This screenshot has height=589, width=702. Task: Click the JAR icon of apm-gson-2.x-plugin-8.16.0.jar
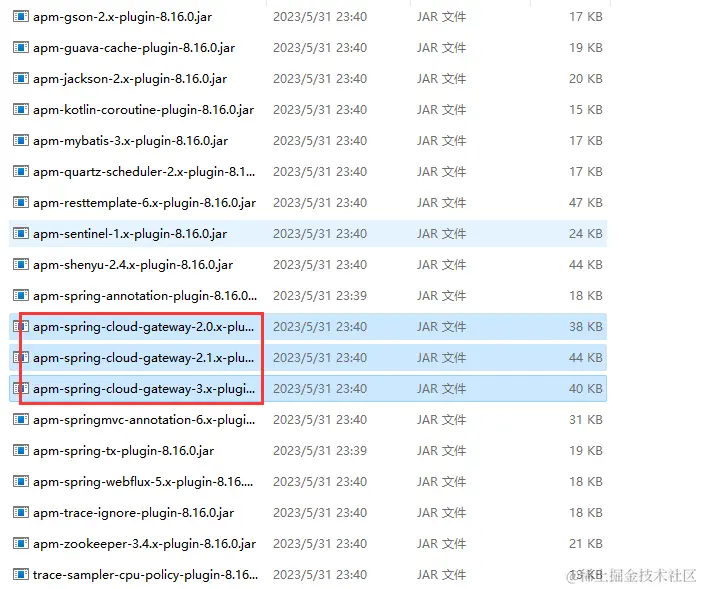pyautogui.click(x=21, y=17)
